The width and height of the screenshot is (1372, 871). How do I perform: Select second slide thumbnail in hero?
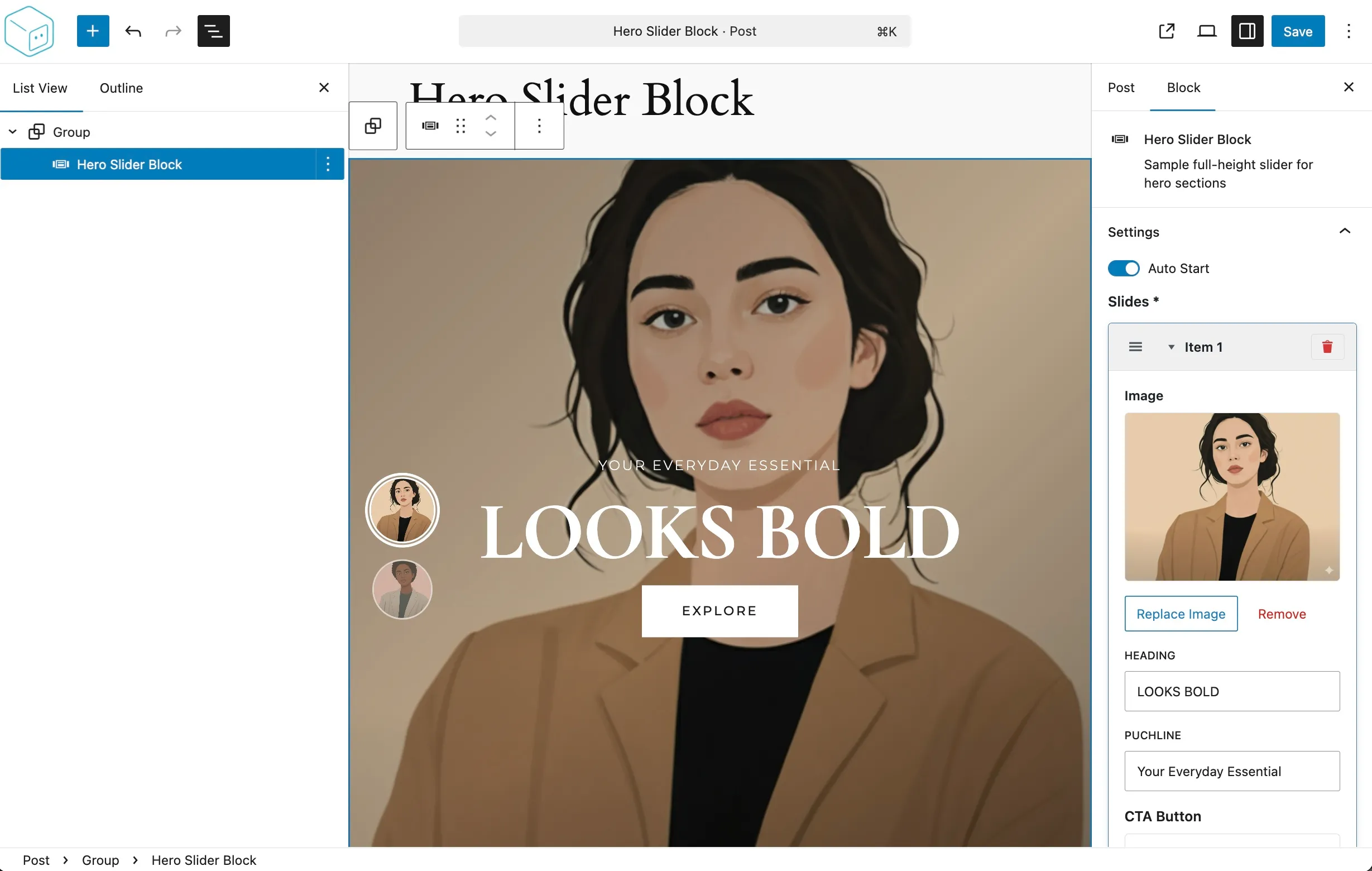pos(402,590)
